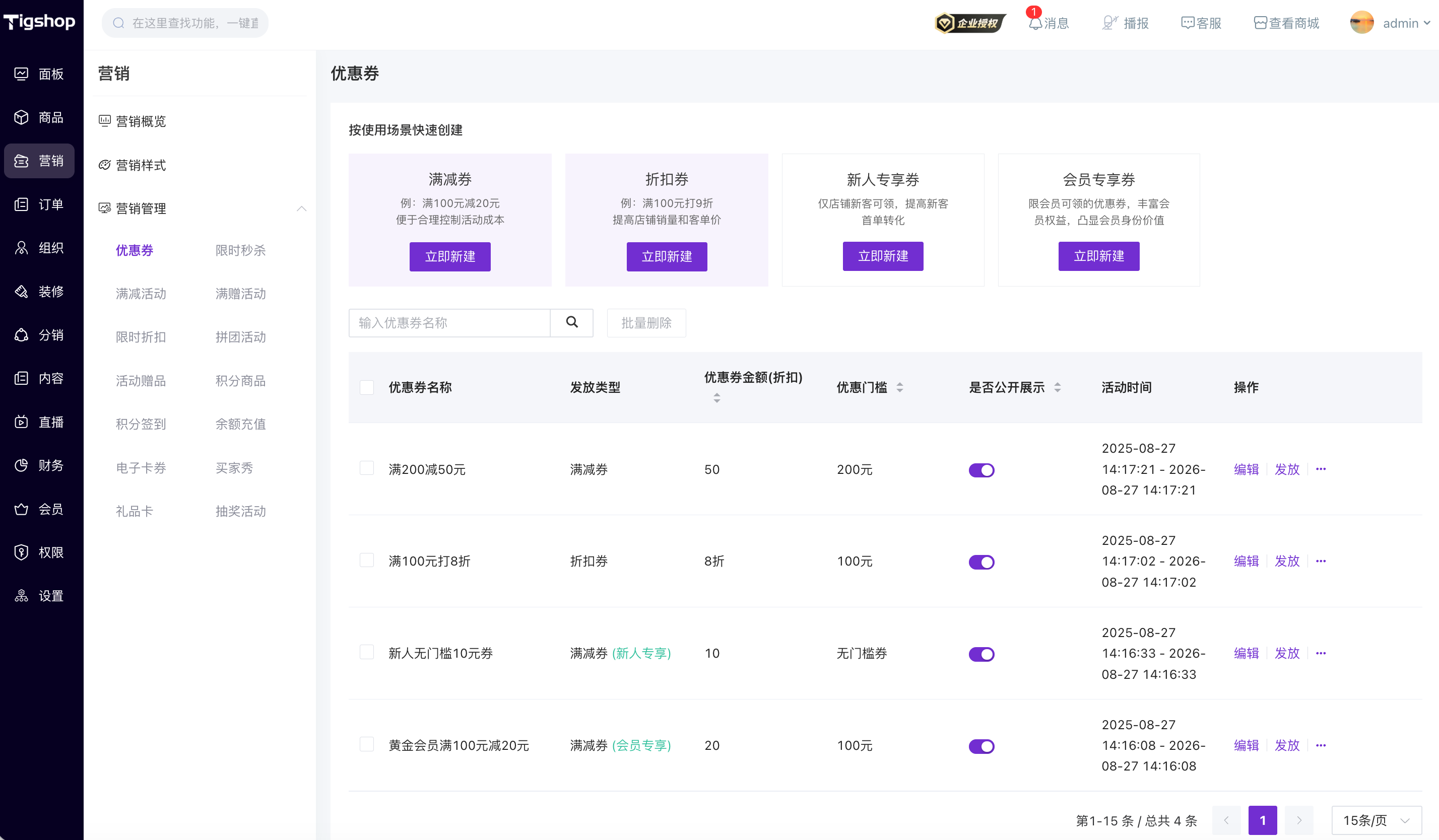The height and width of the screenshot is (840, 1439).
Task: Open the 商品 products cube icon
Action: point(21,117)
